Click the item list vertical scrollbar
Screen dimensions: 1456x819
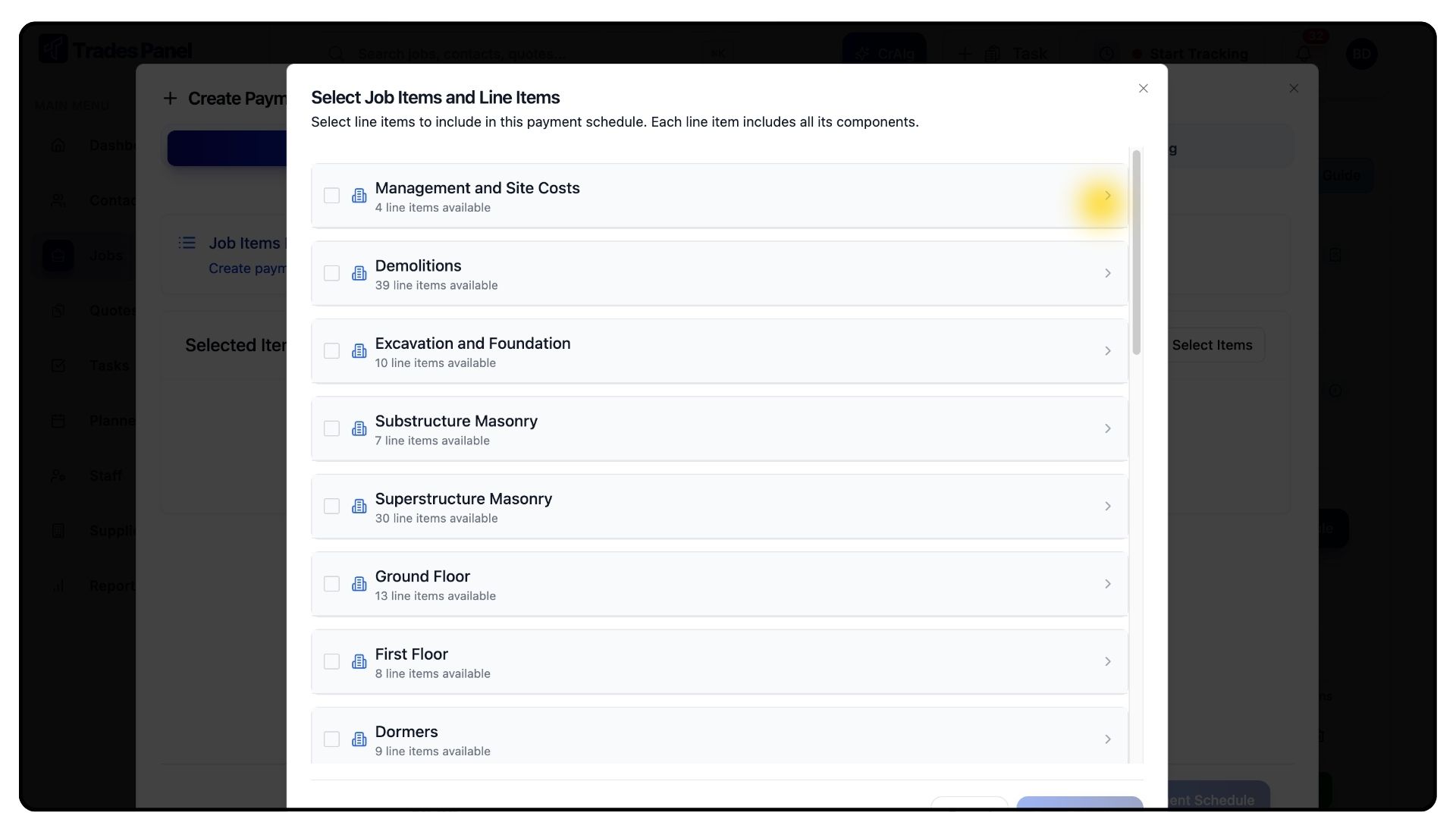tap(1136, 253)
